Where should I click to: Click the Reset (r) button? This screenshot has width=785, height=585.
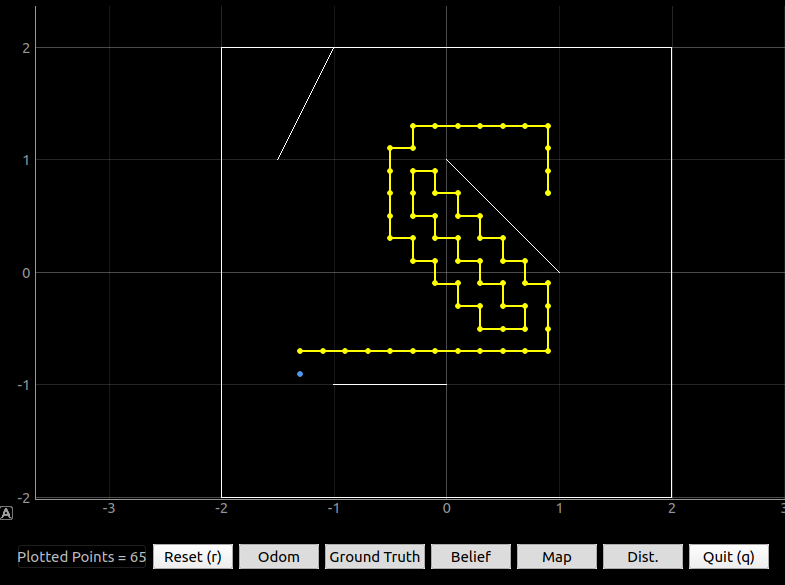click(x=193, y=557)
